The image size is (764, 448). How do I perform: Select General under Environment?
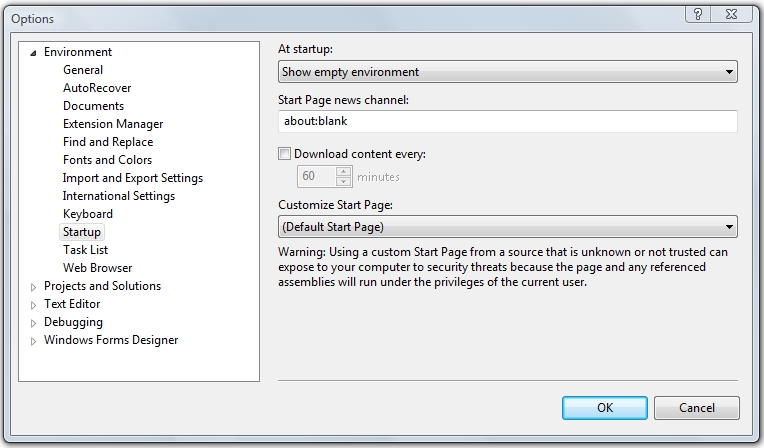(x=83, y=70)
